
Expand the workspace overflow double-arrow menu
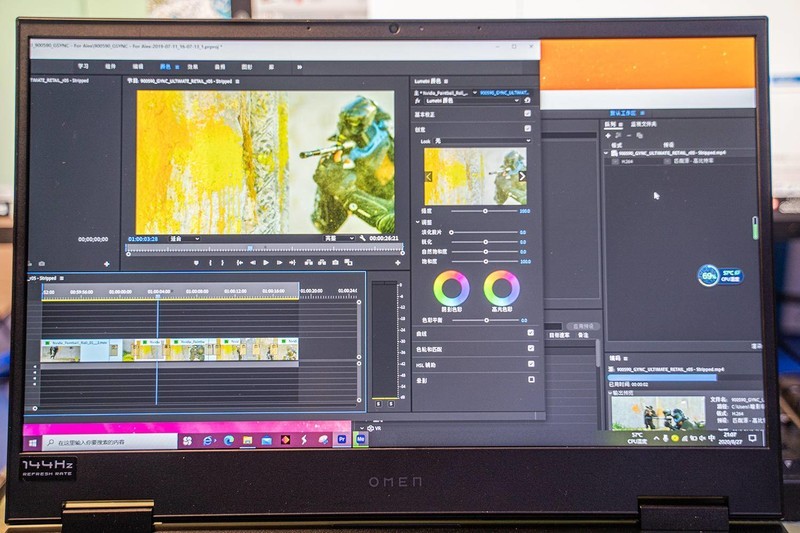299,67
